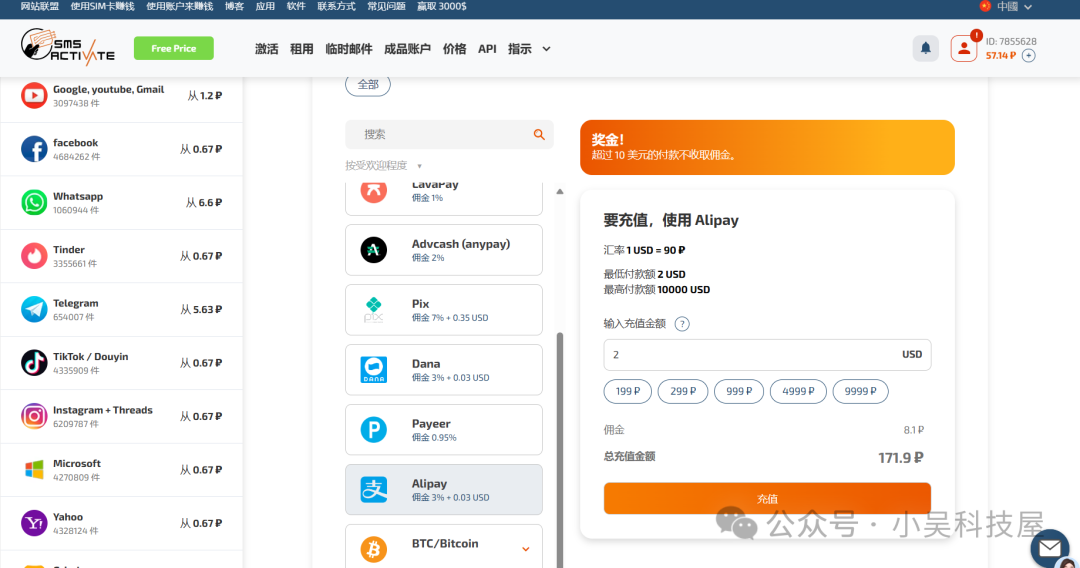Screen dimensions: 1080x568
Task: Click the orange 充值 button
Action: 767,498
